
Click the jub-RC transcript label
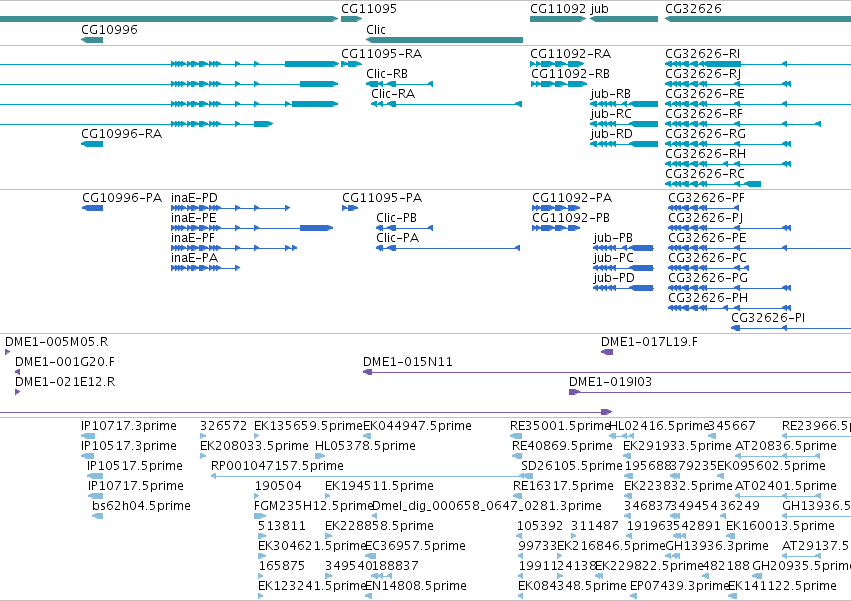611,114
